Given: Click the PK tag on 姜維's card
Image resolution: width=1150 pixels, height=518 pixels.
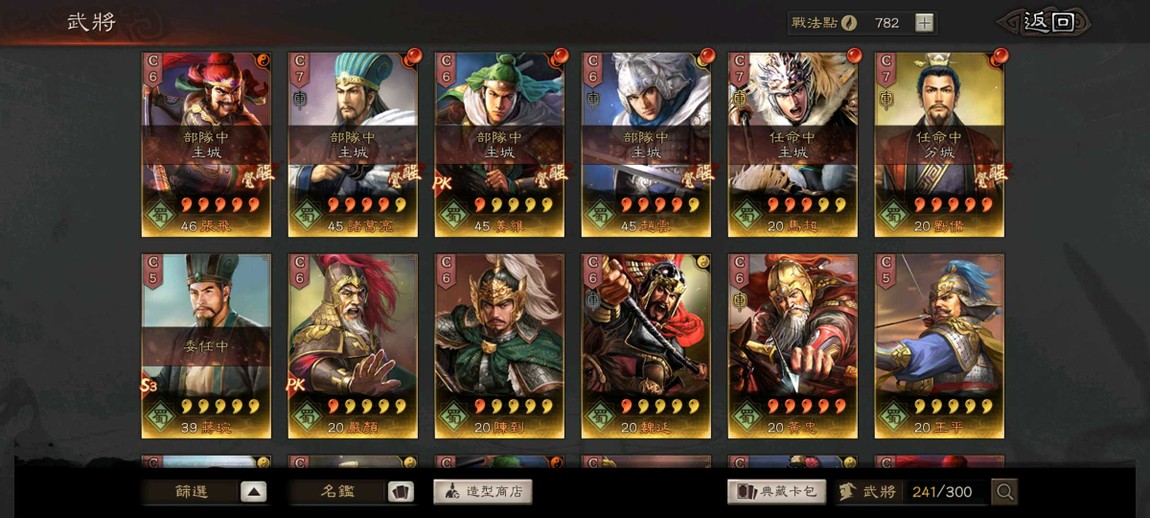Looking at the screenshot, I should 442,183.
